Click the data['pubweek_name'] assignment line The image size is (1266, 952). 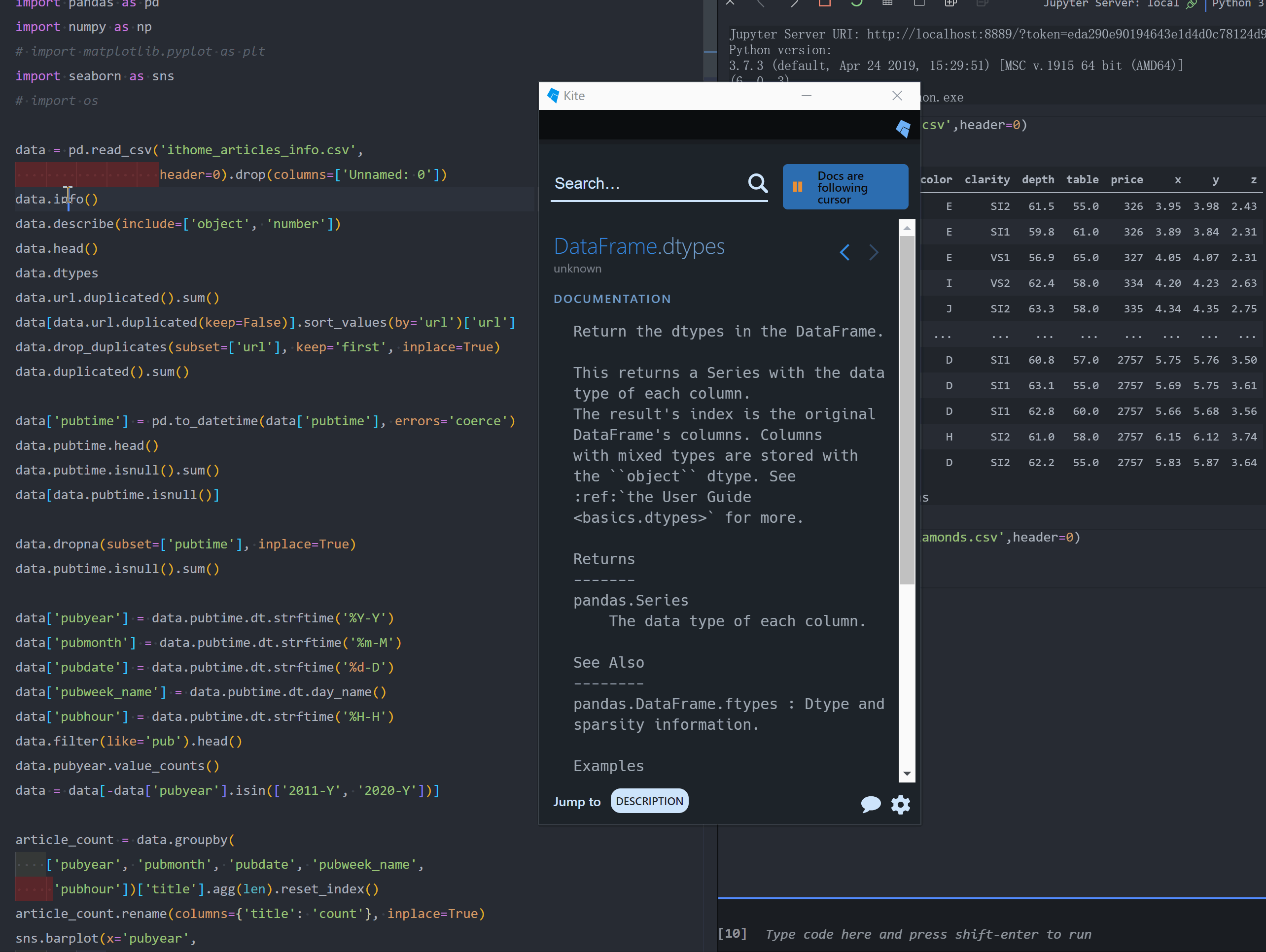(x=201, y=692)
